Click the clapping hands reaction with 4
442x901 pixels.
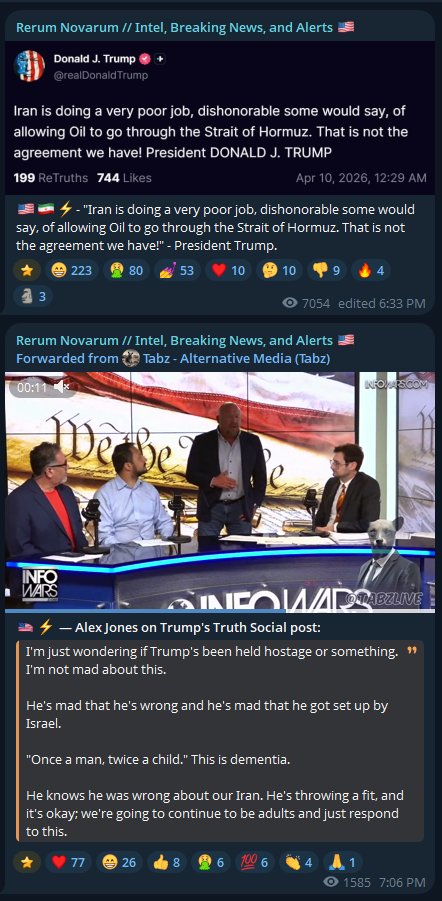[299, 862]
